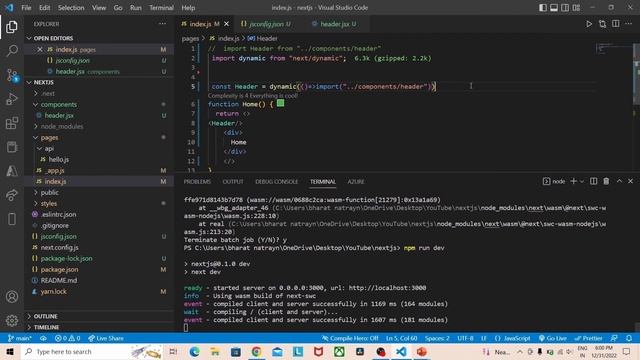The height and width of the screenshot is (360, 640).
Task: Toggle Compile Hero in status bar
Action: (350, 338)
